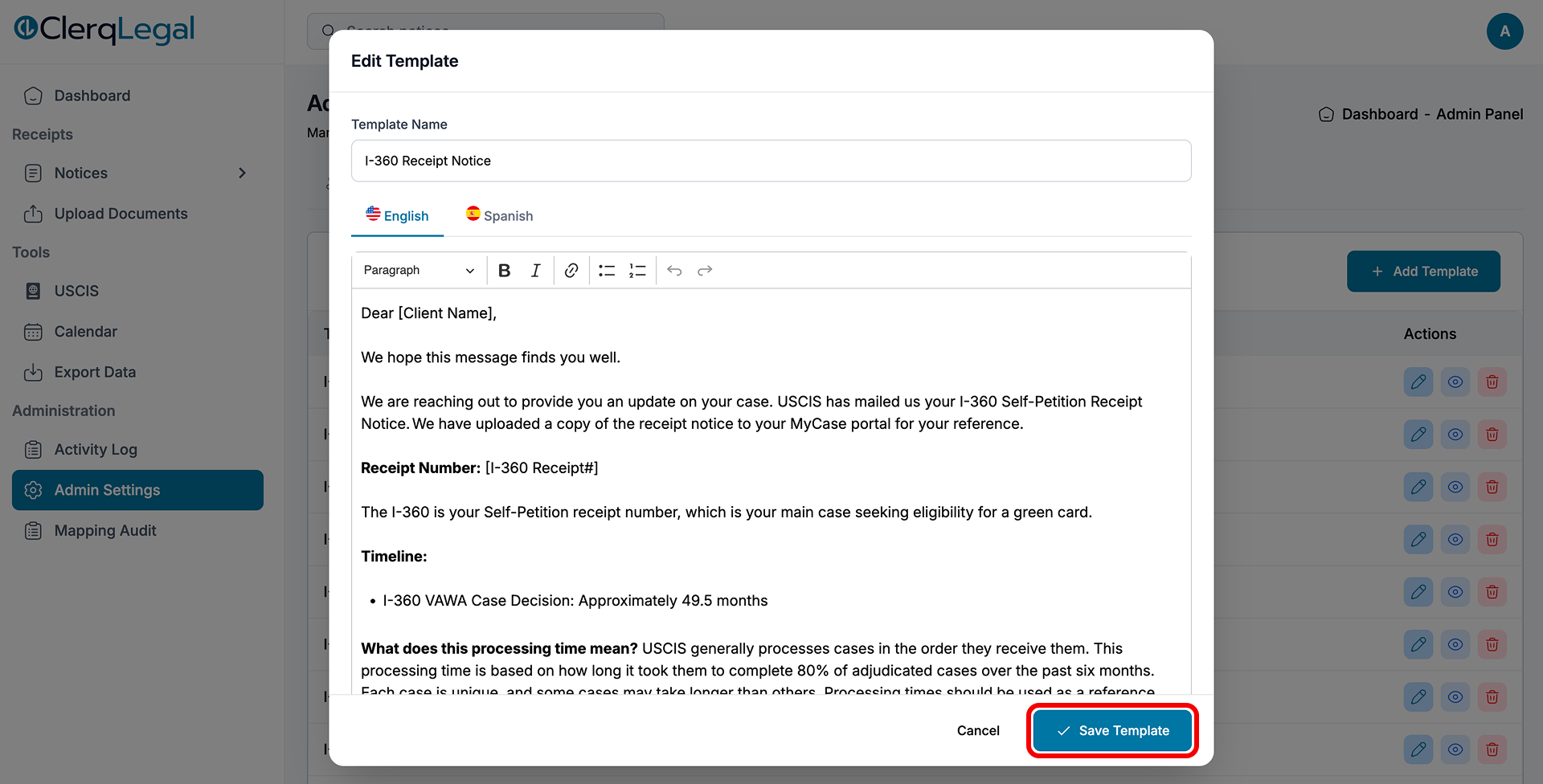Click the ClerqLegal logo
This screenshot has width=1543, height=784.
tap(104, 29)
